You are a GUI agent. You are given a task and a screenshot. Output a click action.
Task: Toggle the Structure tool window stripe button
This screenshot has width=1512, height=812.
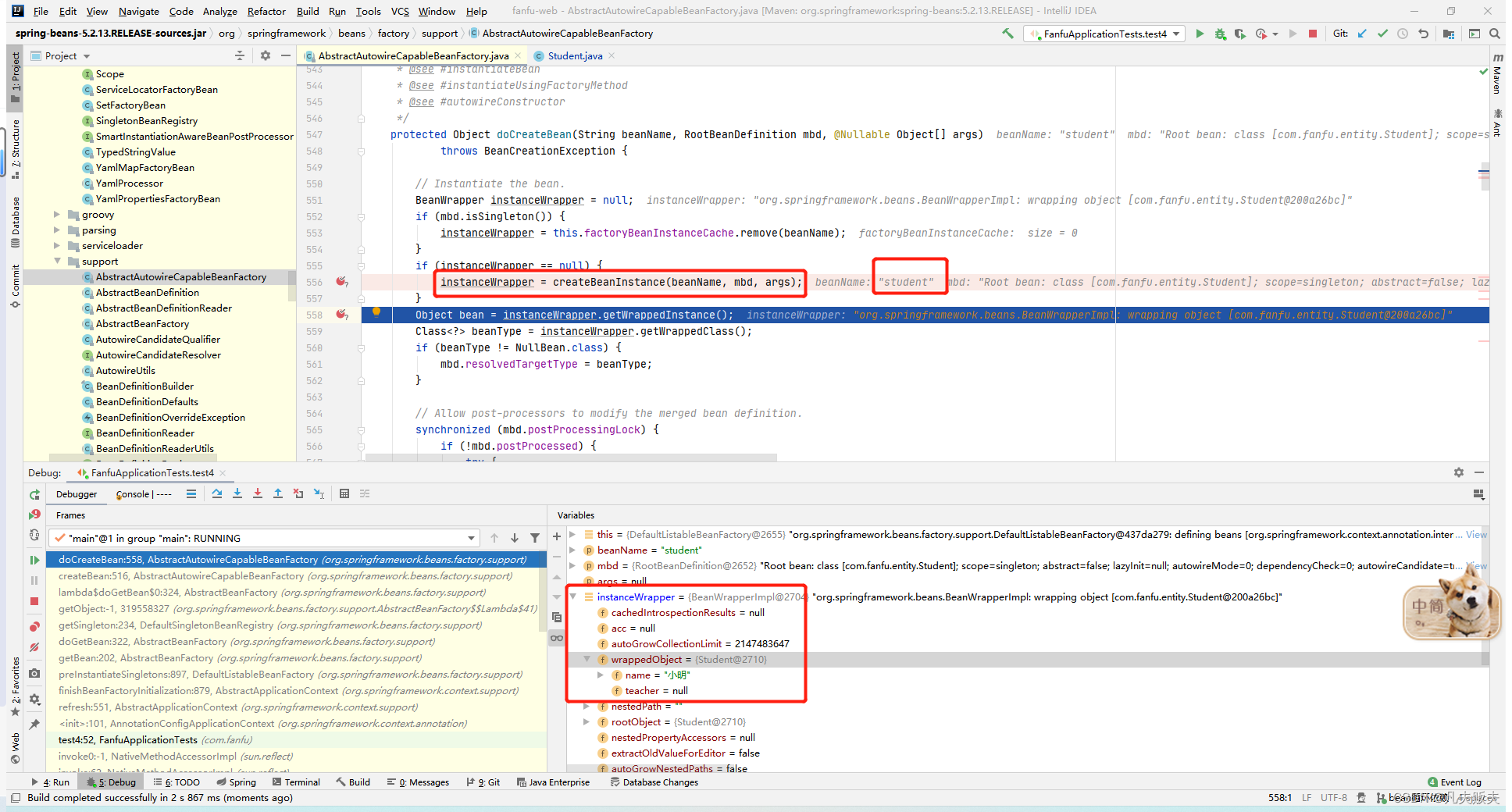[x=15, y=148]
